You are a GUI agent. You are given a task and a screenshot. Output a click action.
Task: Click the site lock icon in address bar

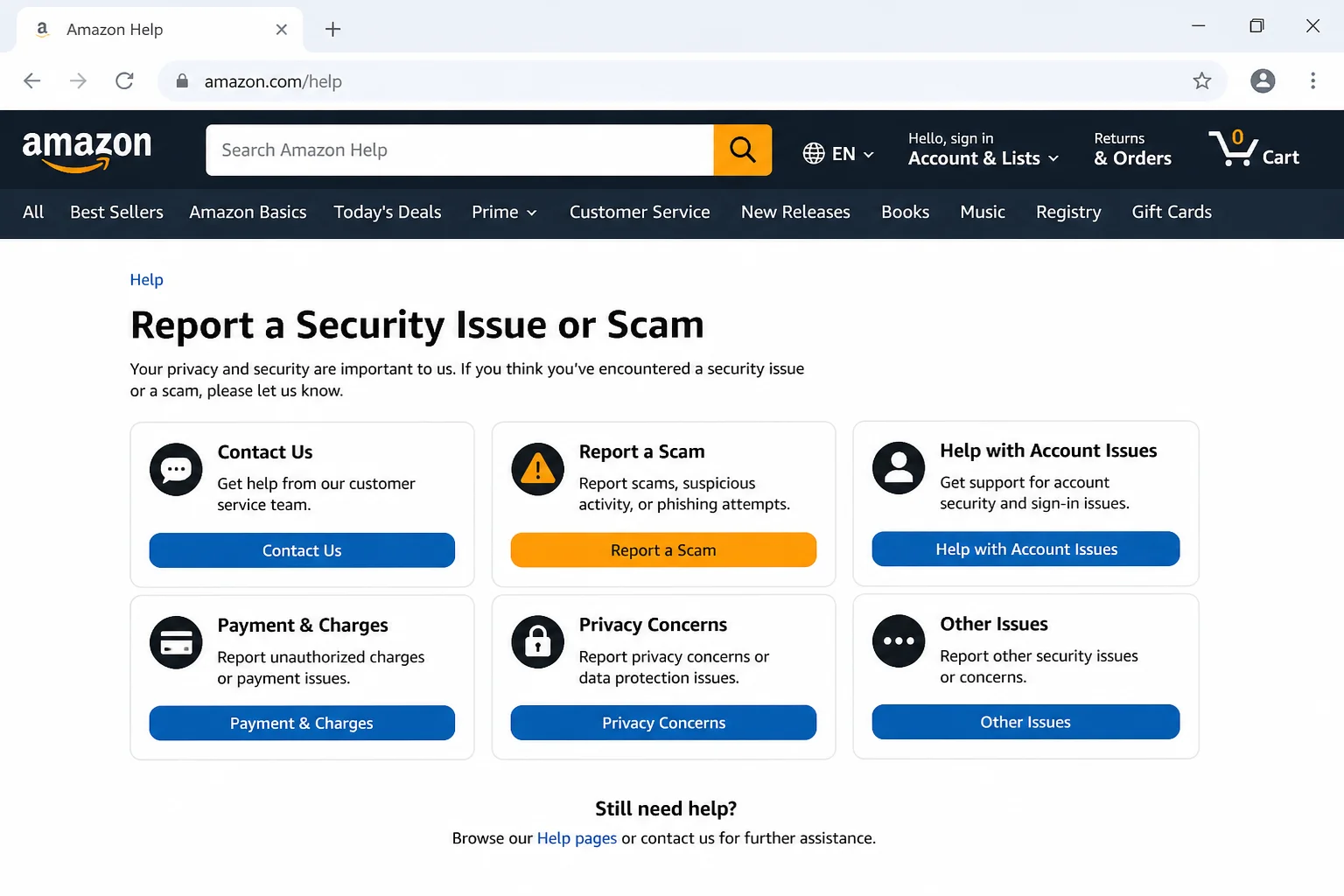182,81
